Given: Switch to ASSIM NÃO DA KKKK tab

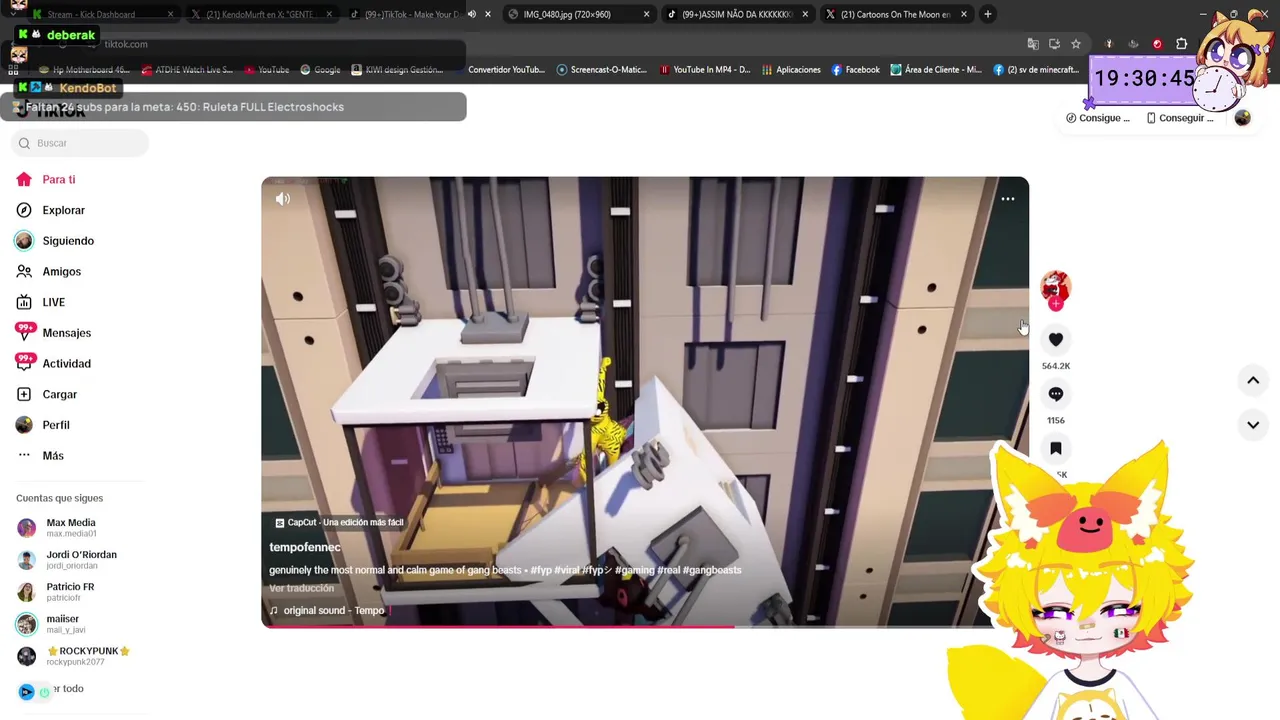Looking at the screenshot, I should coord(736,14).
